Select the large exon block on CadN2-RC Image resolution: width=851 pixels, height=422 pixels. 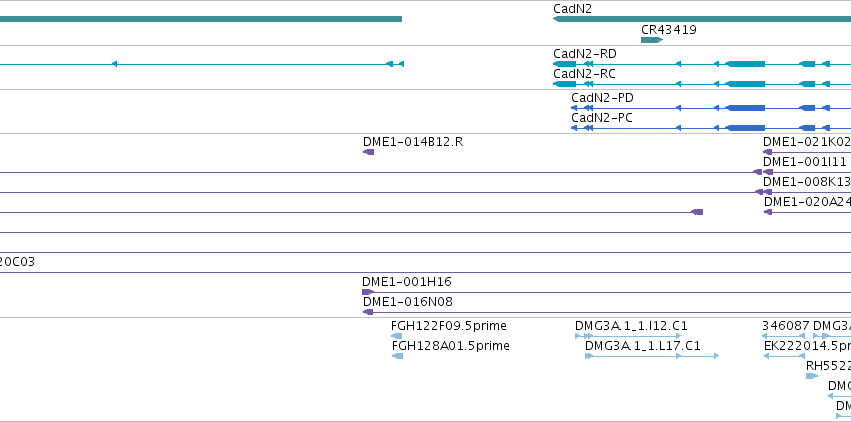click(x=745, y=84)
